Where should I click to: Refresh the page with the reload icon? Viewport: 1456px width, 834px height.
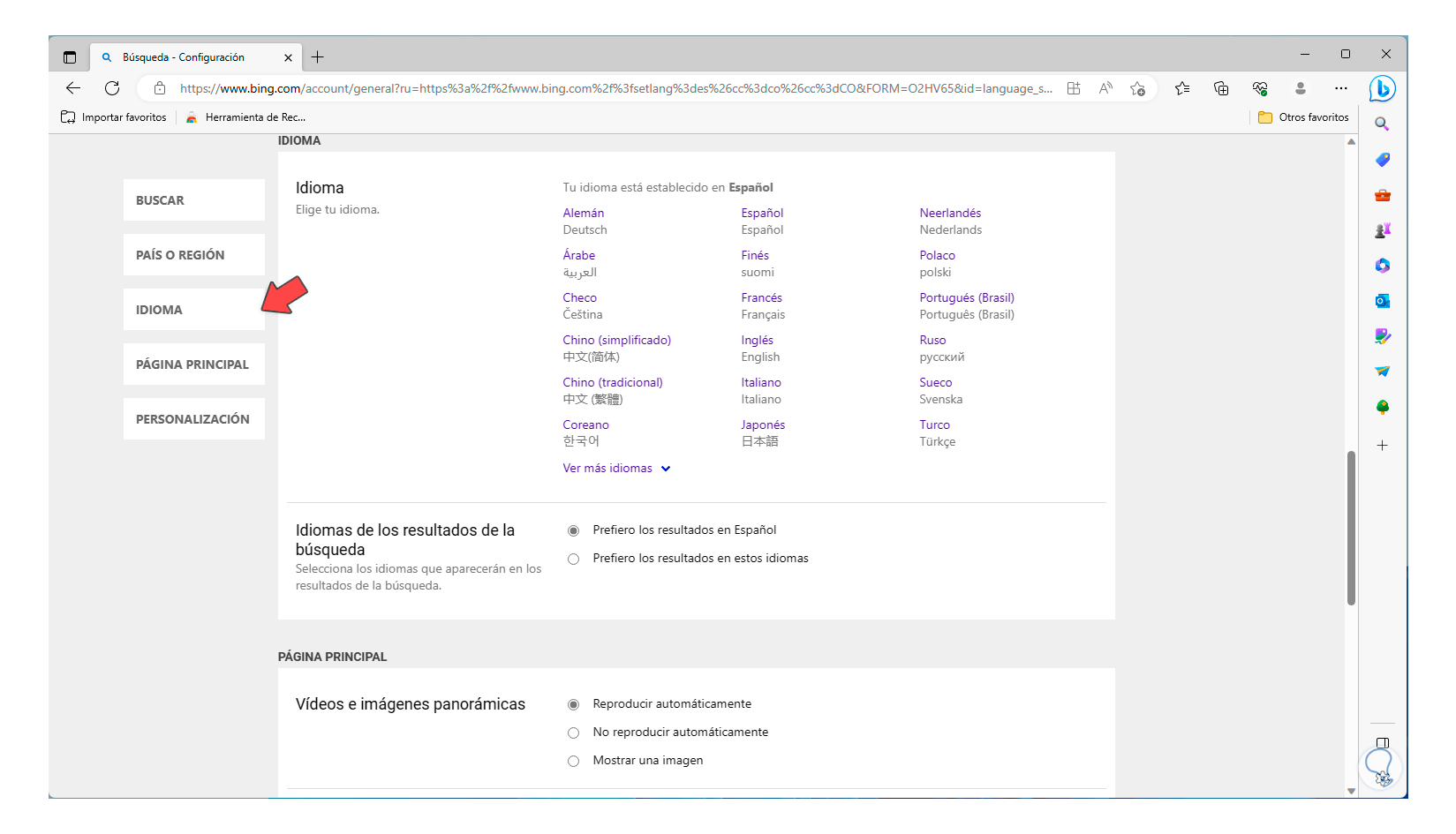pyautogui.click(x=112, y=88)
